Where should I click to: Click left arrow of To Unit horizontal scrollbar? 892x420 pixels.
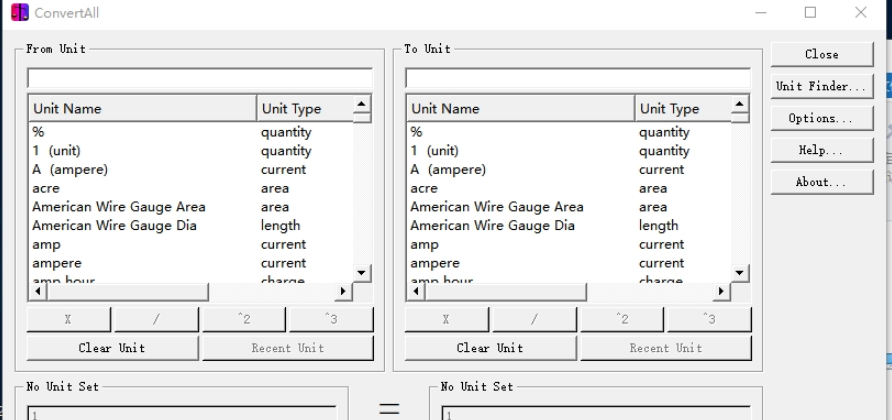[x=415, y=293]
